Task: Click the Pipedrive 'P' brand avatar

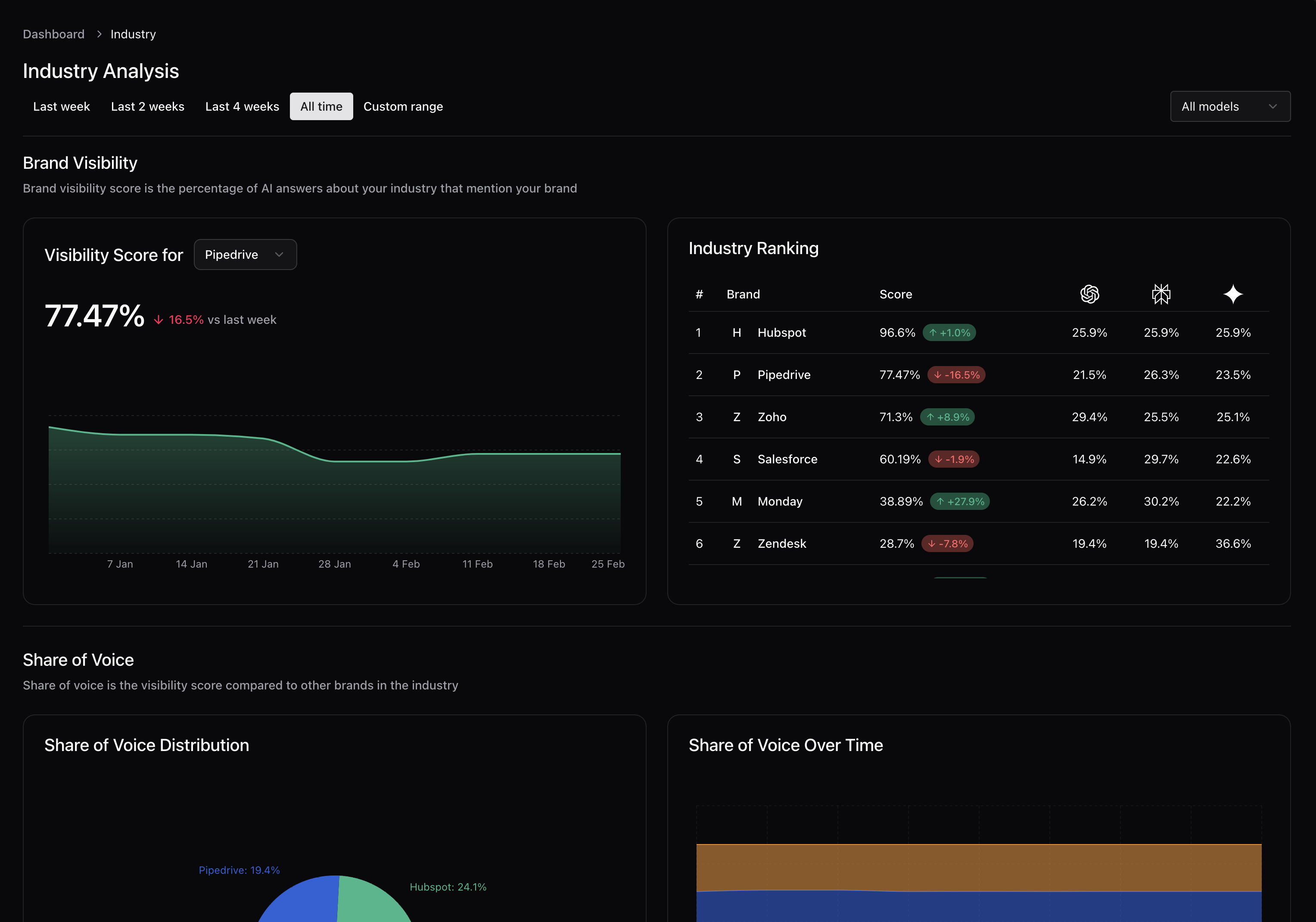Action: (737, 375)
